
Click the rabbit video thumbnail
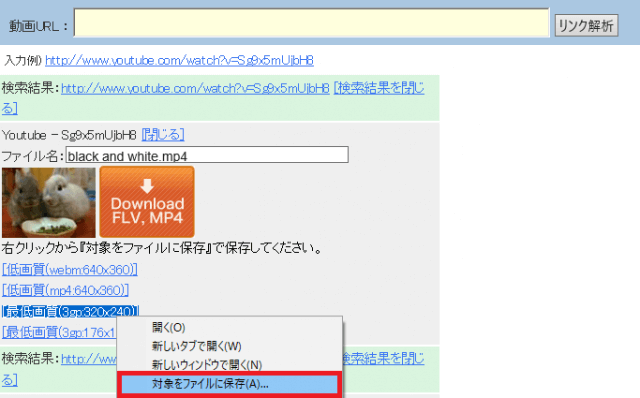49,202
